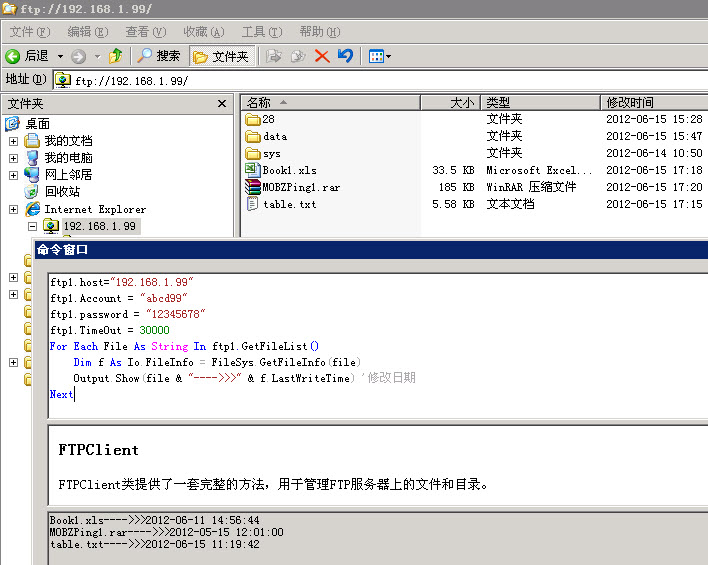The height and width of the screenshot is (565, 708).
Task: Click the 我的电脑 computer icon
Action: click(32, 158)
